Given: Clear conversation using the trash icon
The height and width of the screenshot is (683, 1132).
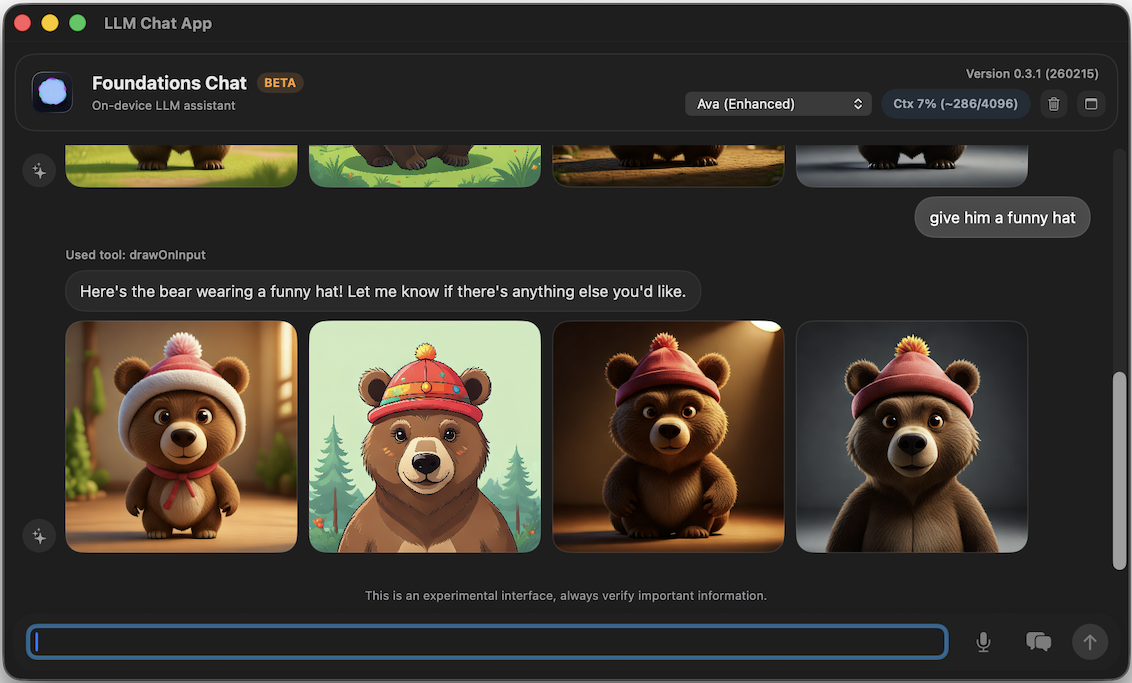Looking at the screenshot, I should (x=1053, y=103).
